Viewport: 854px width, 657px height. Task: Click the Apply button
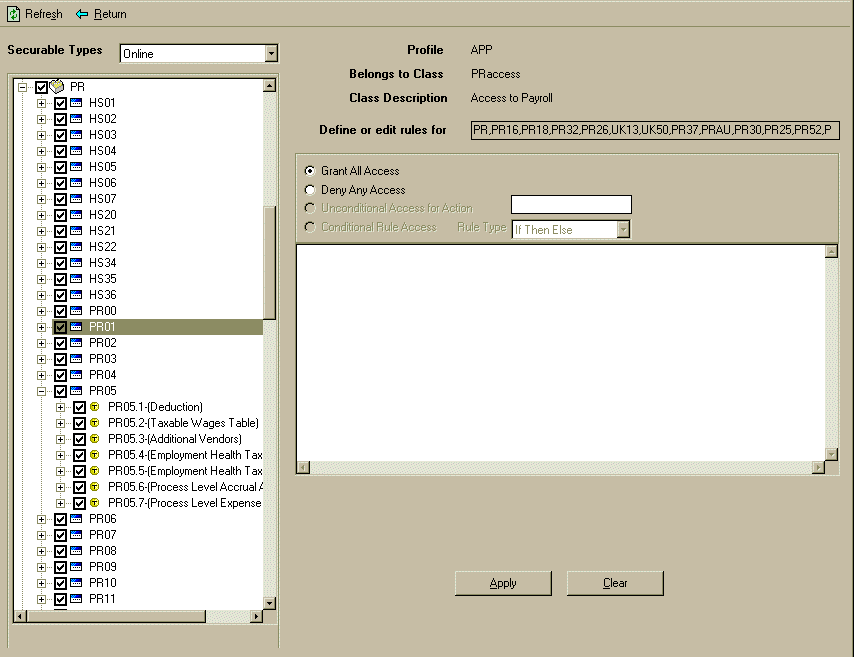pyautogui.click(x=503, y=583)
